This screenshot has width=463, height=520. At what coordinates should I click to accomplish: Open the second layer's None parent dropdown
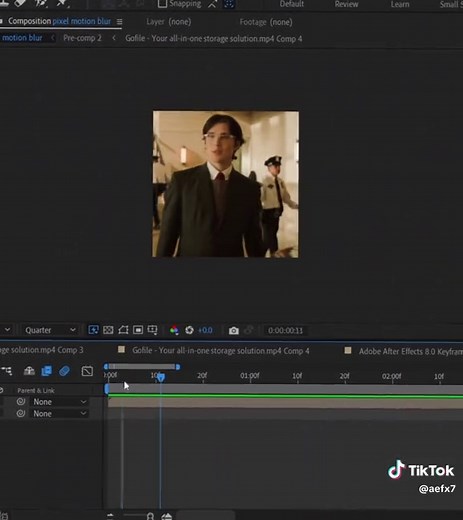(60, 413)
